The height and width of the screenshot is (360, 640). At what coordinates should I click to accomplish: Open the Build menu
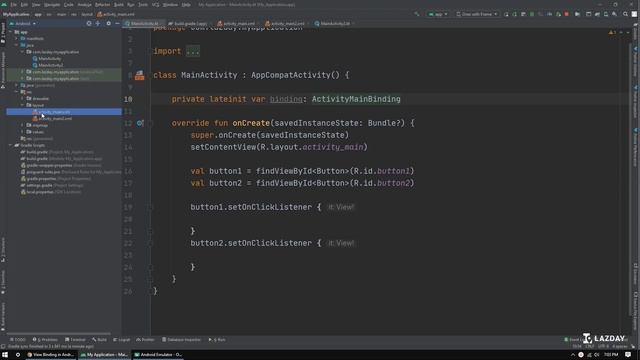point(118,4)
